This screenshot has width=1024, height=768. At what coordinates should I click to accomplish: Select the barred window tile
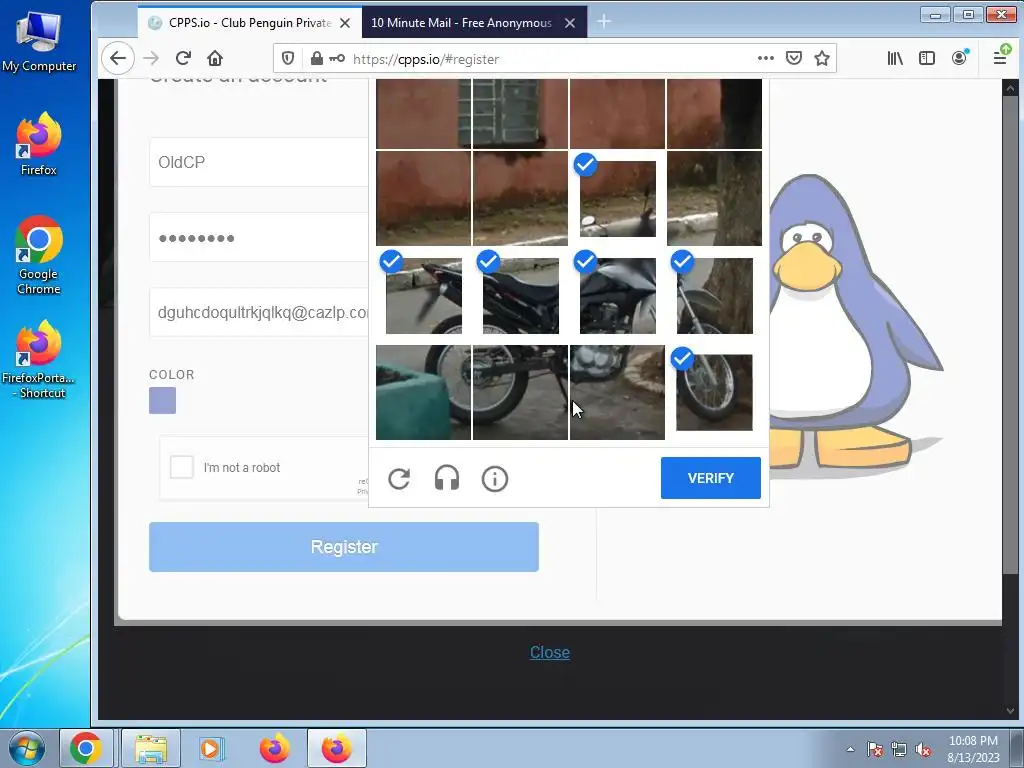click(520, 114)
